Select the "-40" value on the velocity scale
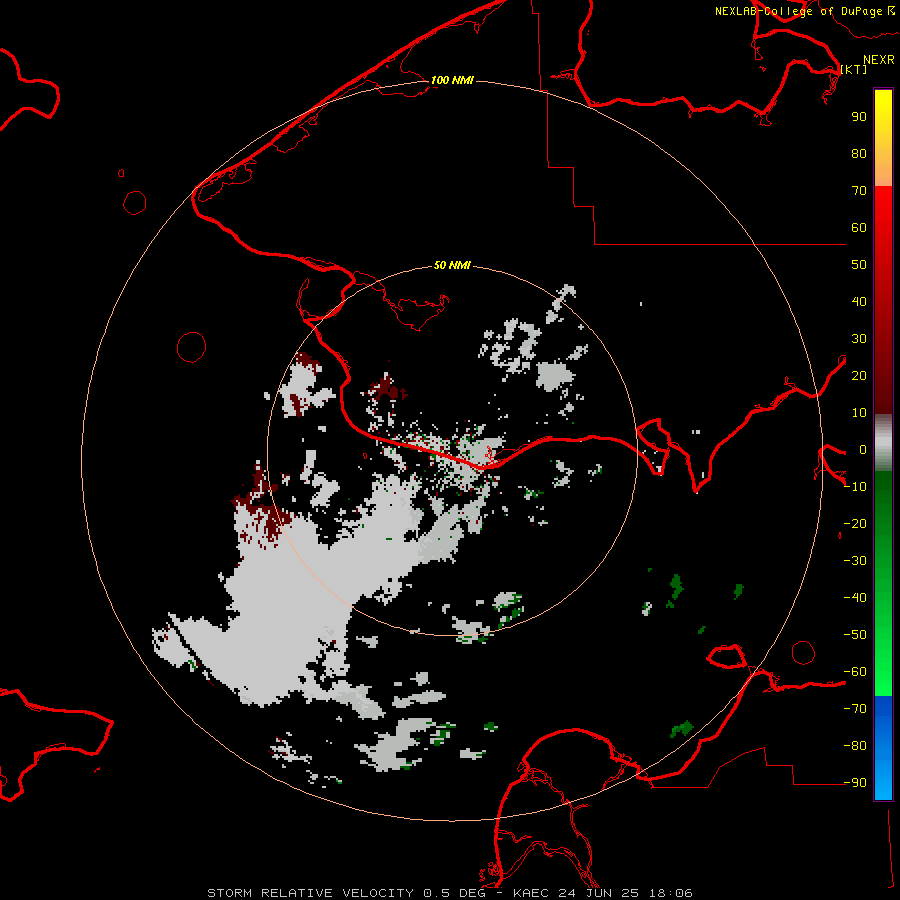The width and height of the screenshot is (900, 900). (855, 598)
